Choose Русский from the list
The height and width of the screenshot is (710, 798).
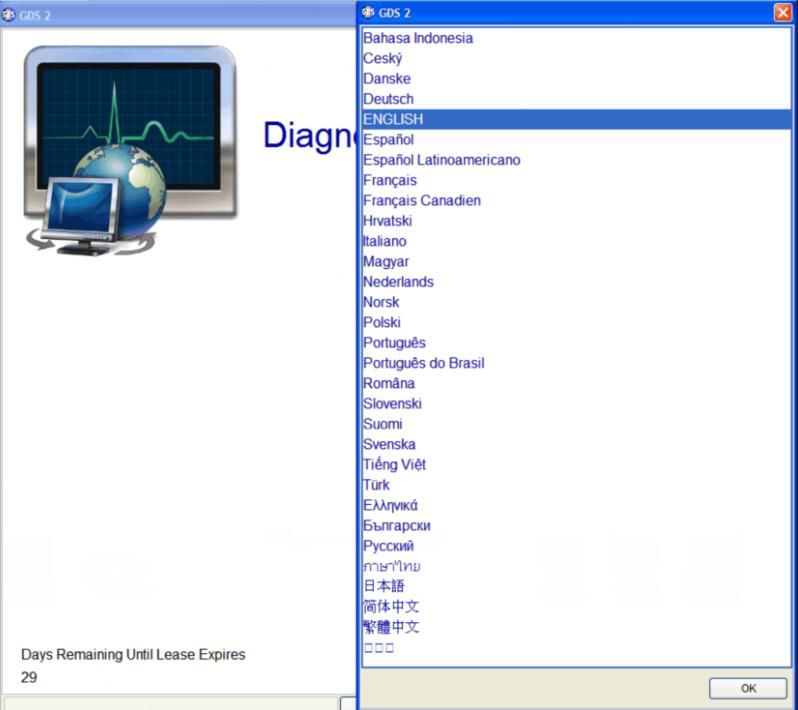tap(576, 546)
